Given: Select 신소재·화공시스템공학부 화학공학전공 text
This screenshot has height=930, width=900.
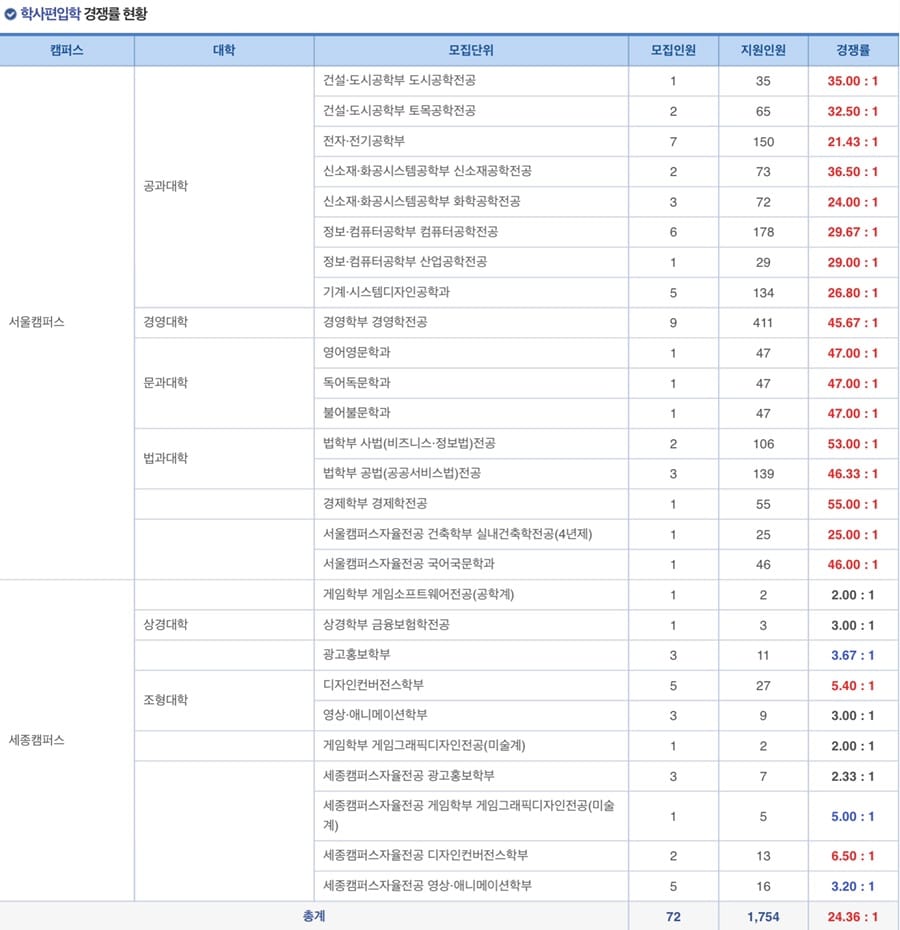Looking at the screenshot, I should (x=421, y=201).
